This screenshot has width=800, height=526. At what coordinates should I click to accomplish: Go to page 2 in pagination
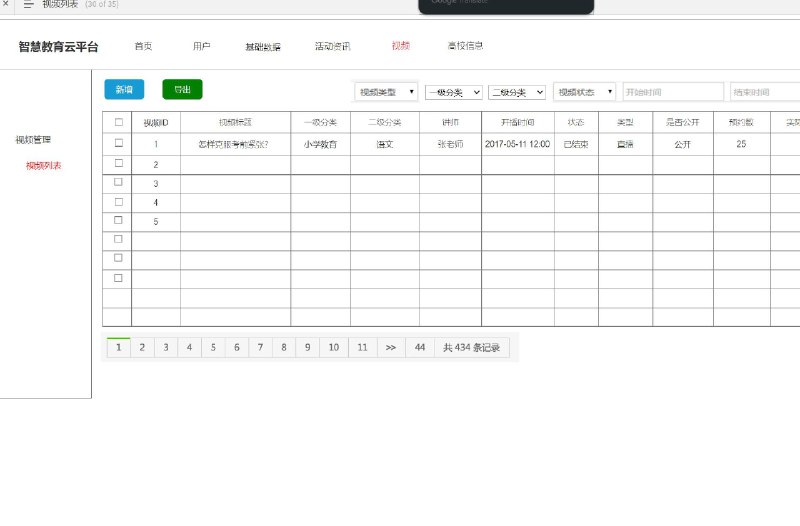142,347
